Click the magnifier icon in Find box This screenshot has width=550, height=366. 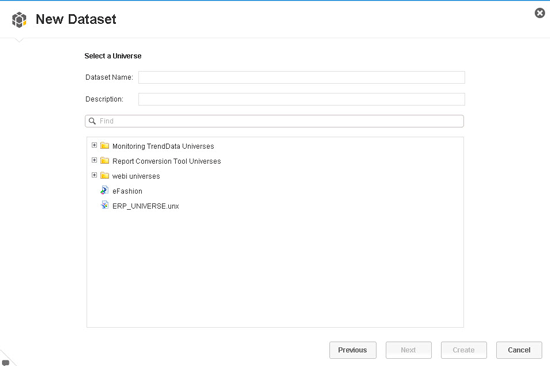(x=92, y=121)
